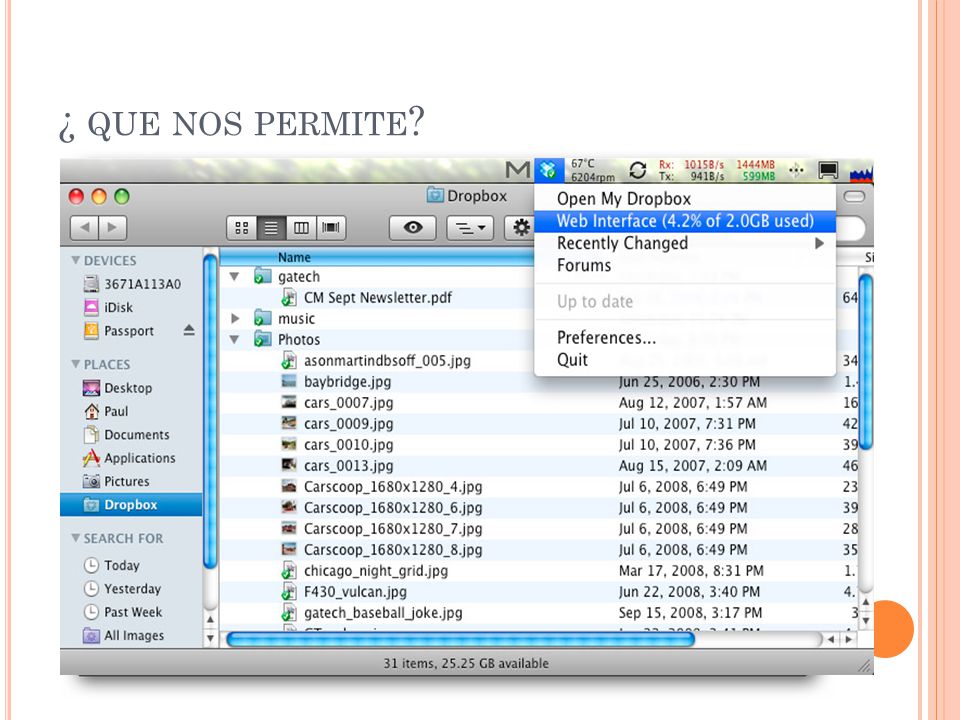Choose Web Interface menu item
Screen dimensions: 960x720
coord(685,221)
